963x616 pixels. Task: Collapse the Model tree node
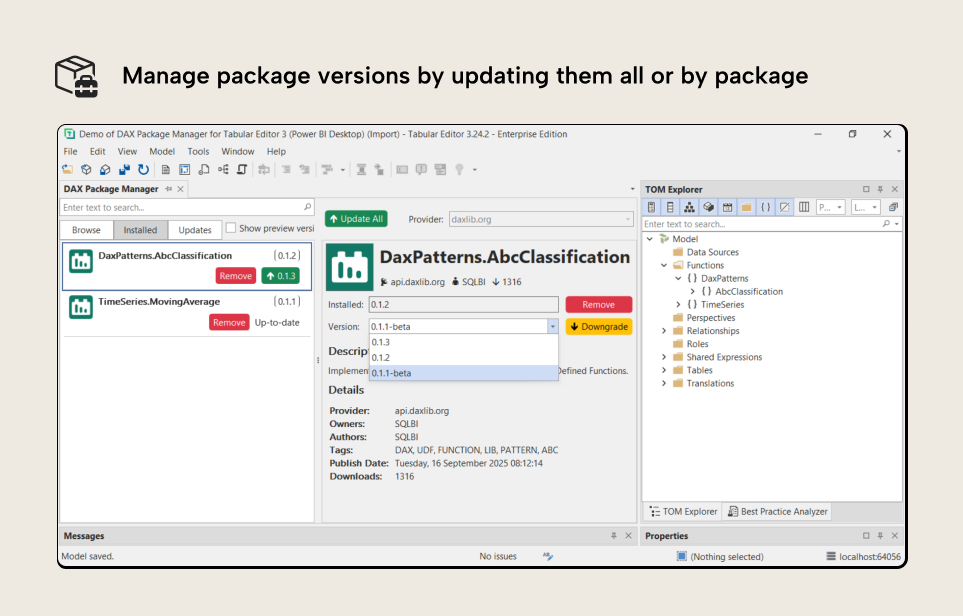[x=650, y=239]
